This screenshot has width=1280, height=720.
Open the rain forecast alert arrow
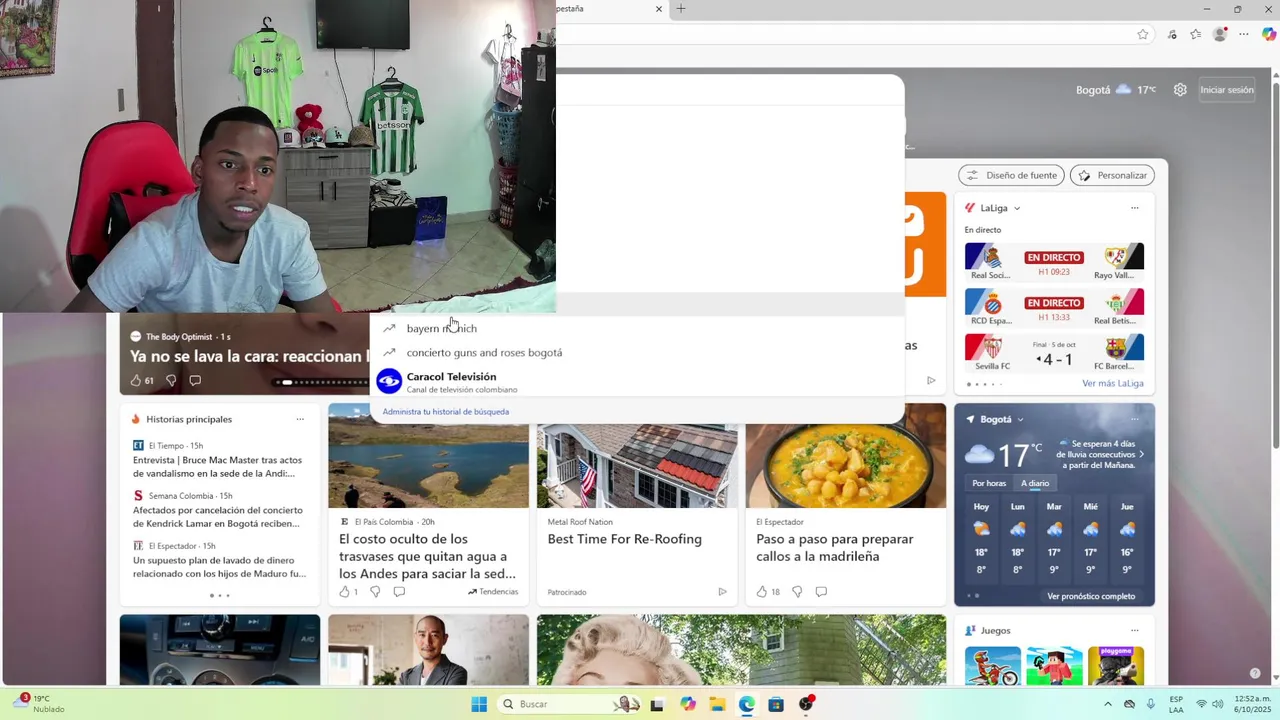click(1142, 454)
